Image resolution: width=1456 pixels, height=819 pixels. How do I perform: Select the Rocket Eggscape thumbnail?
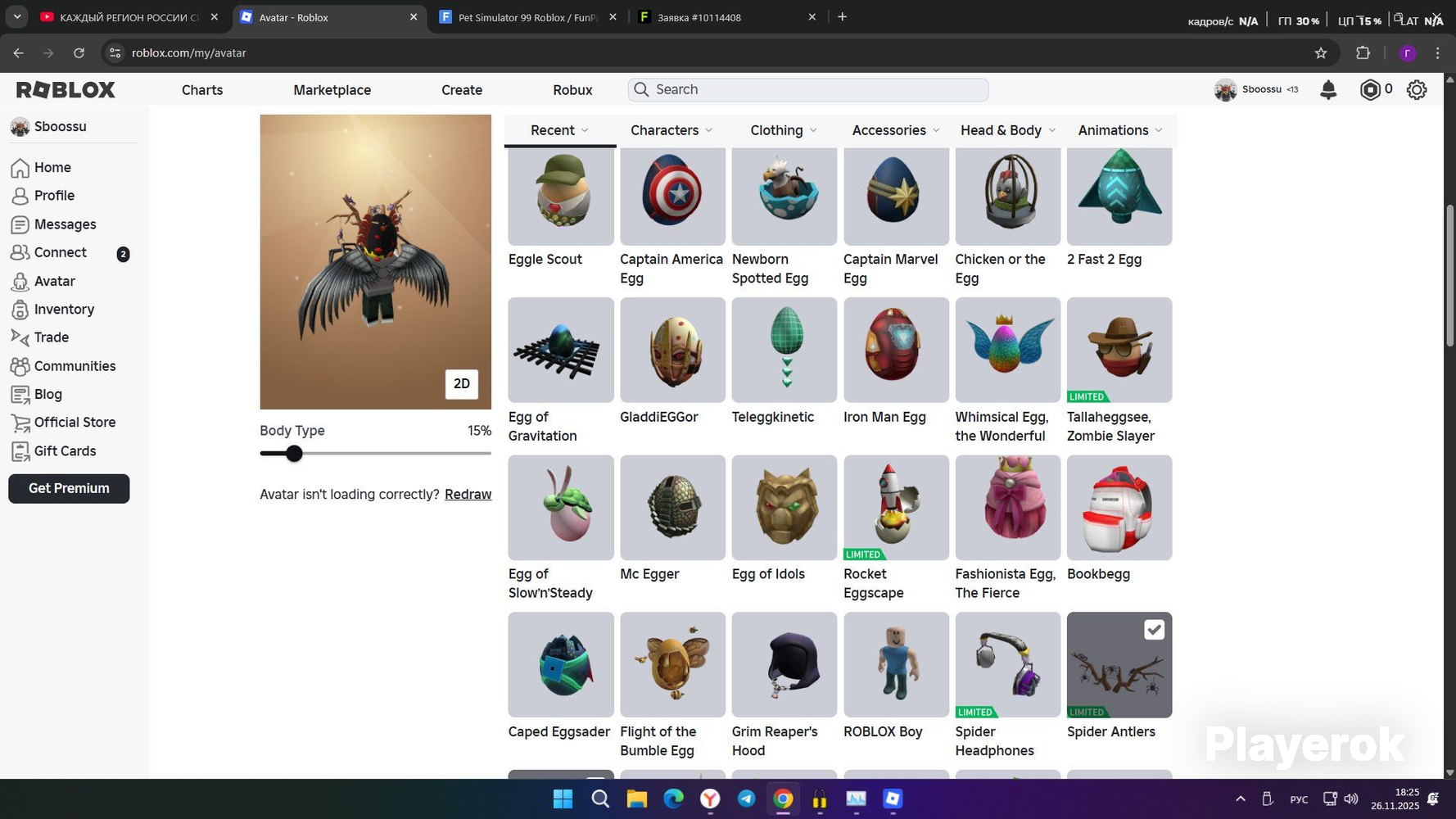[896, 508]
